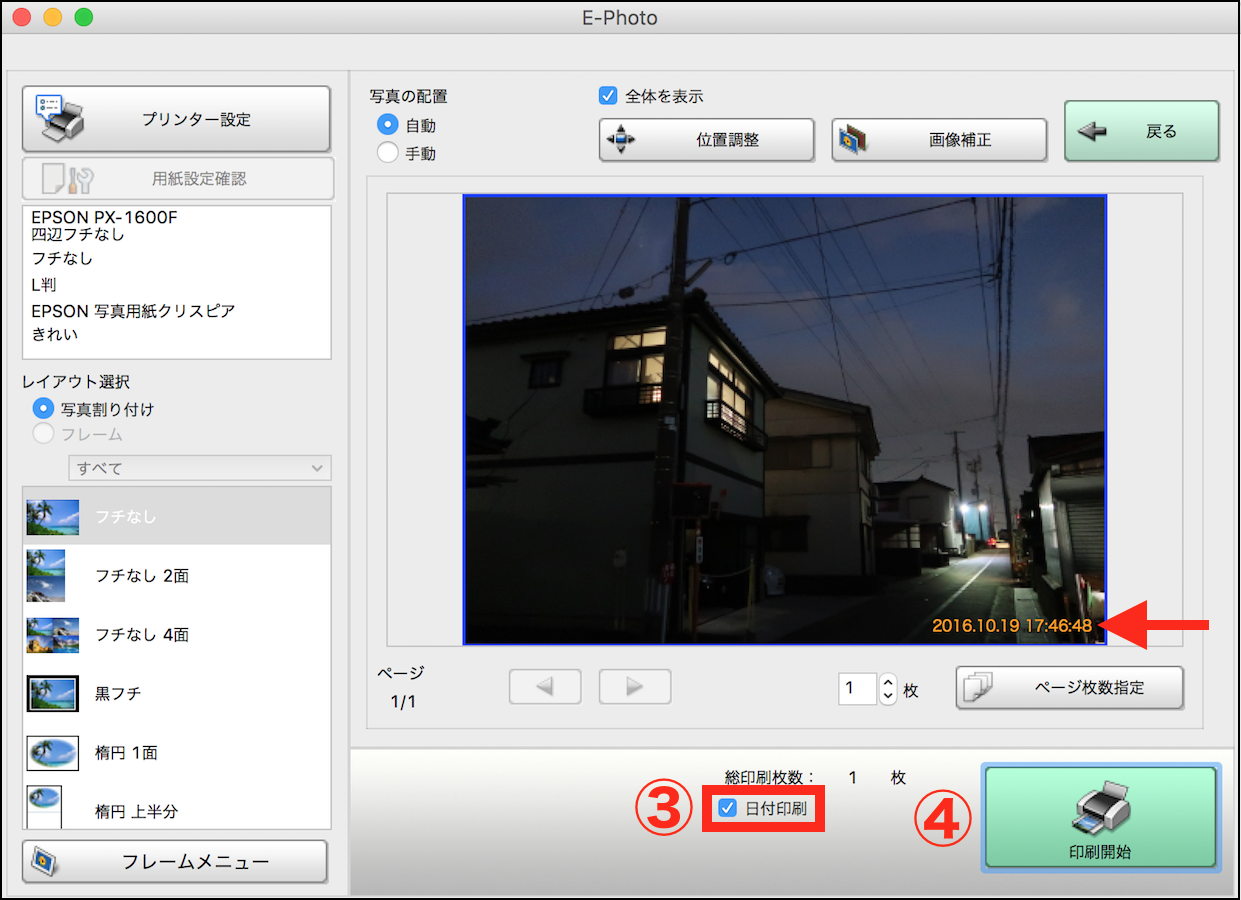Click the 戻る back arrow button
This screenshot has height=900, width=1241.
pyautogui.click(x=1141, y=131)
